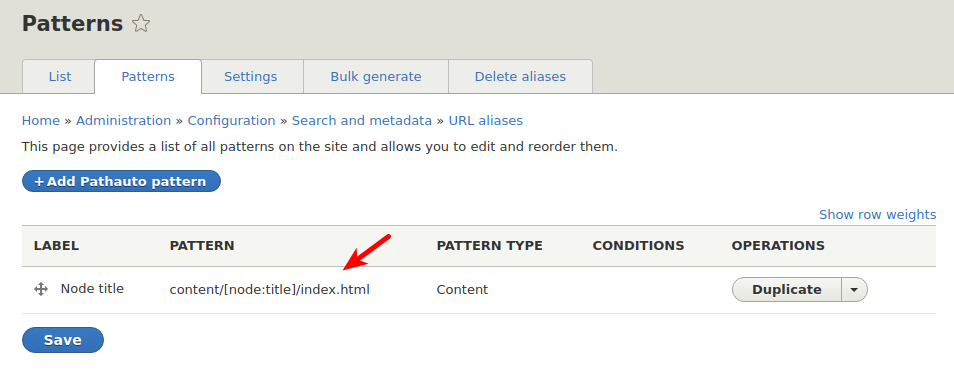The width and height of the screenshot is (954, 373).
Task: Click Add Pathauto pattern button
Action: click(x=121, y=181)
